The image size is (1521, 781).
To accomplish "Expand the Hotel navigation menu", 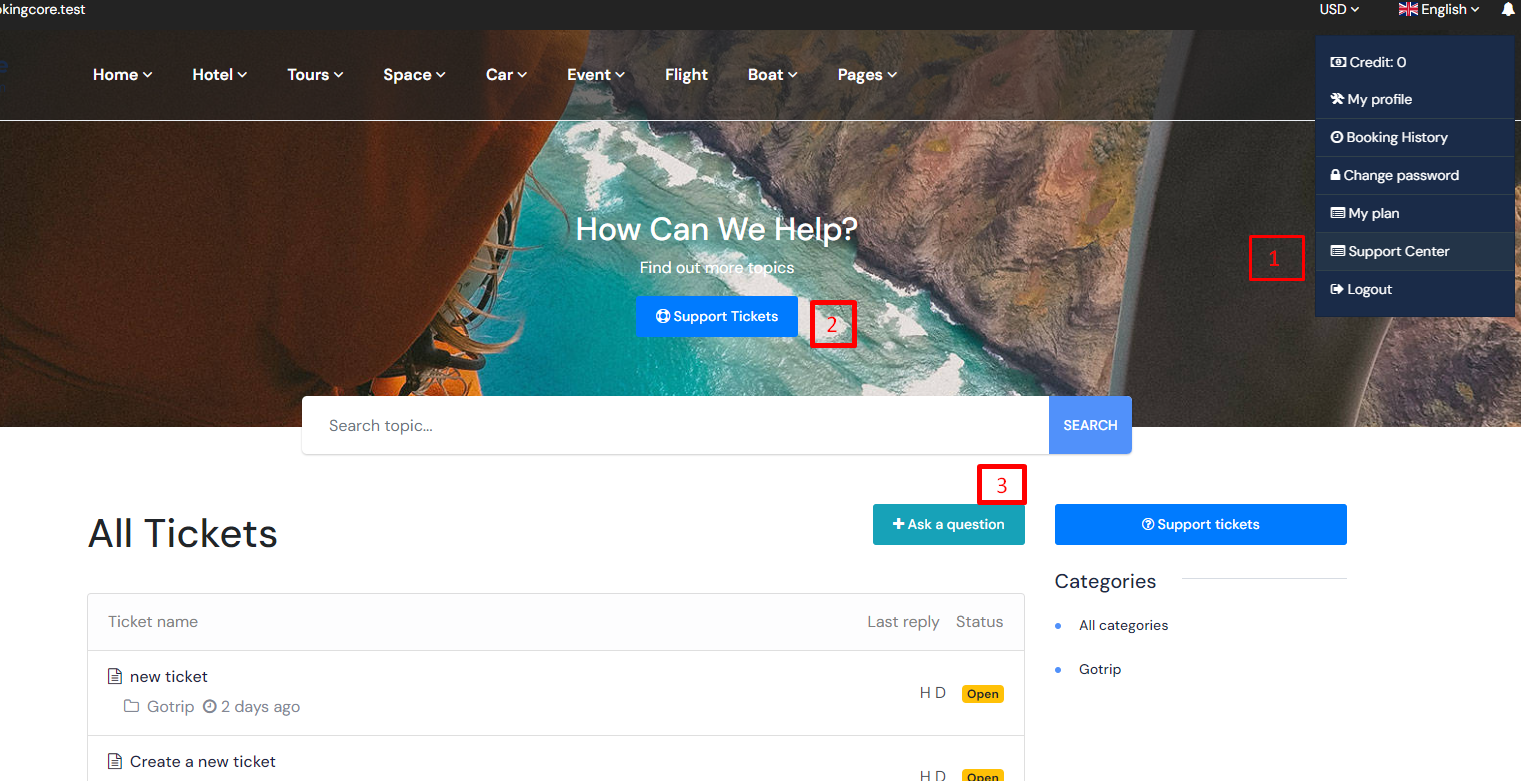I will pos(219,75).
